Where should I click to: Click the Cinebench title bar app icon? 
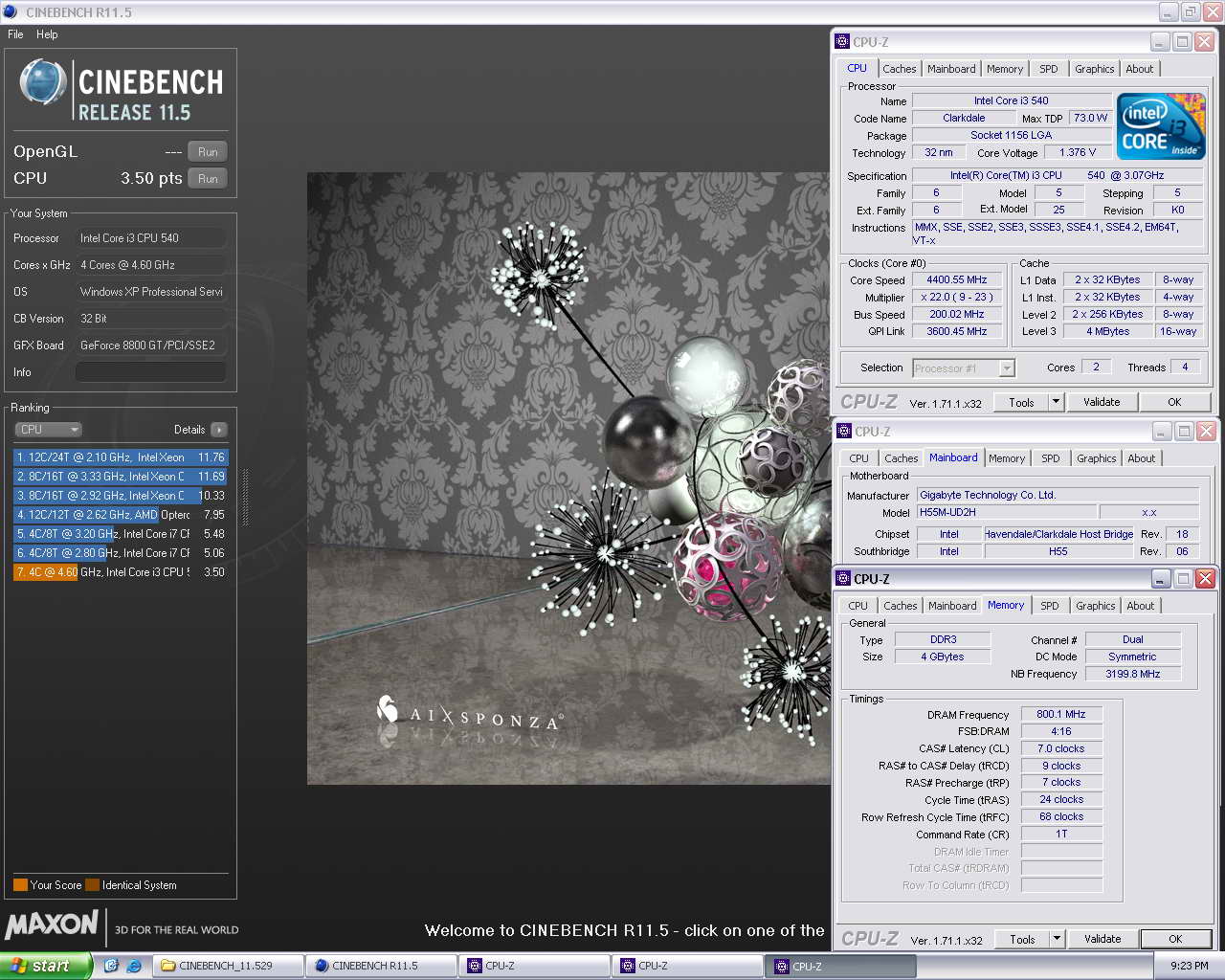tap(11, 12)
